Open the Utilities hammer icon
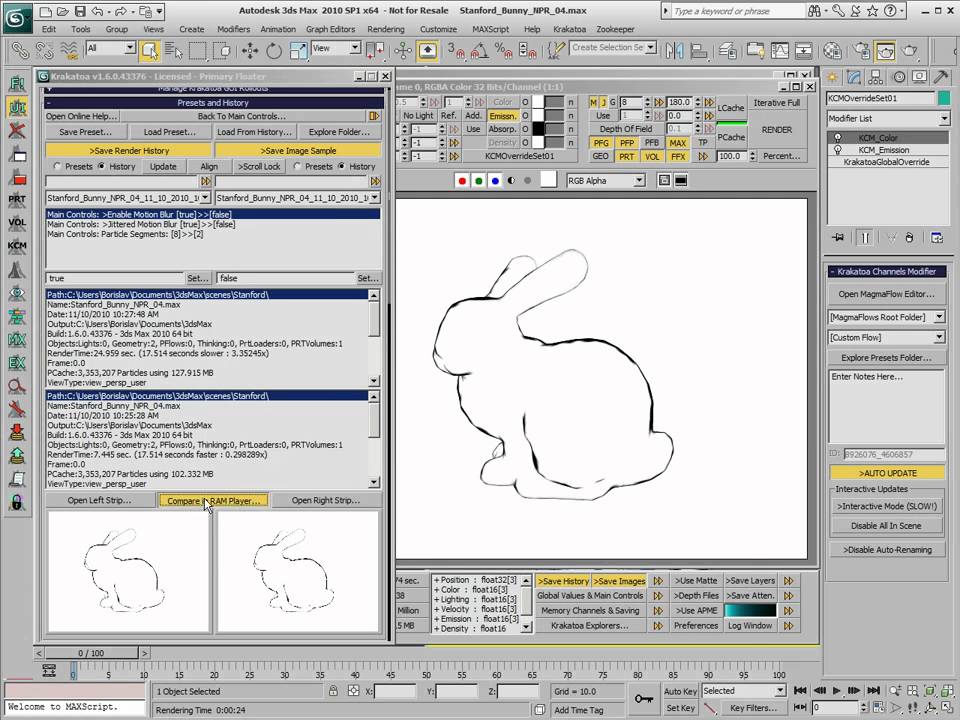 click(x=941, y=77)
